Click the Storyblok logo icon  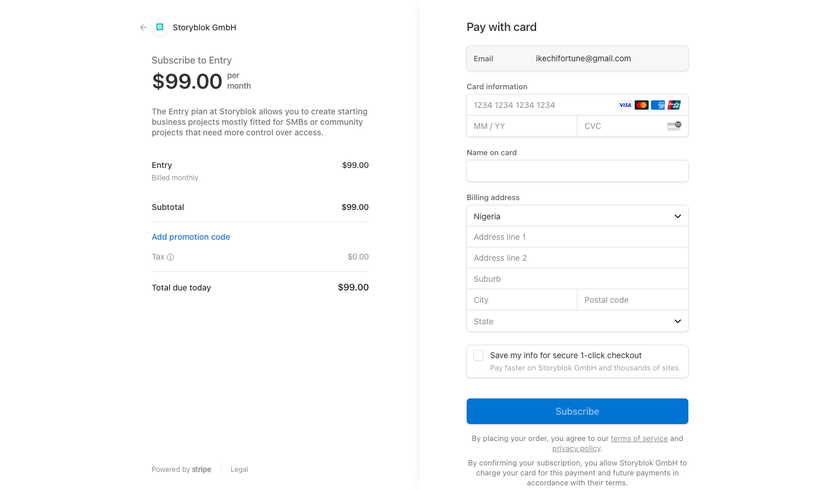pos(160,28)
